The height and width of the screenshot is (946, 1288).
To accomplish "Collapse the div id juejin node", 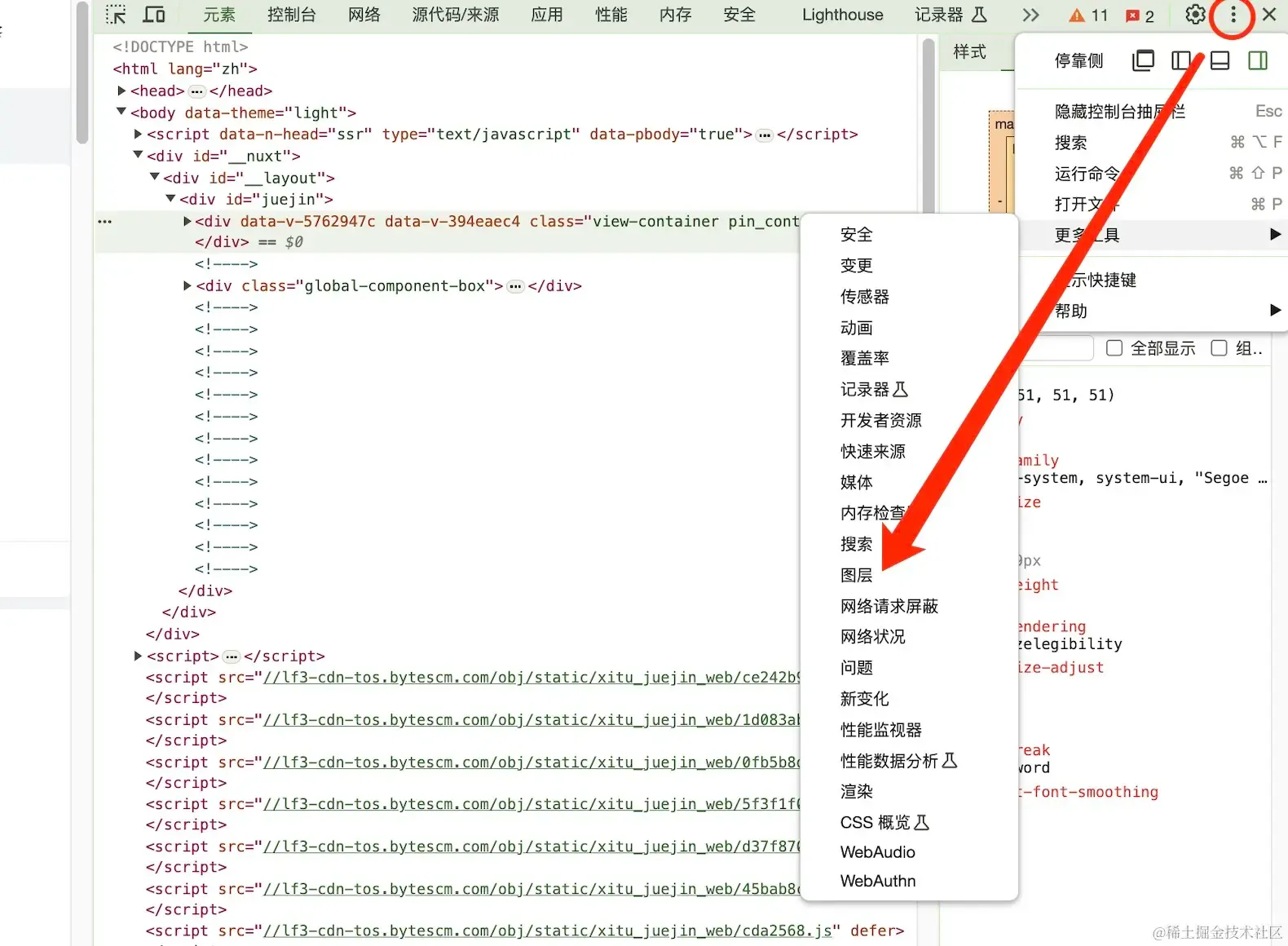I will pyautogui.click(x=170, y=198).
